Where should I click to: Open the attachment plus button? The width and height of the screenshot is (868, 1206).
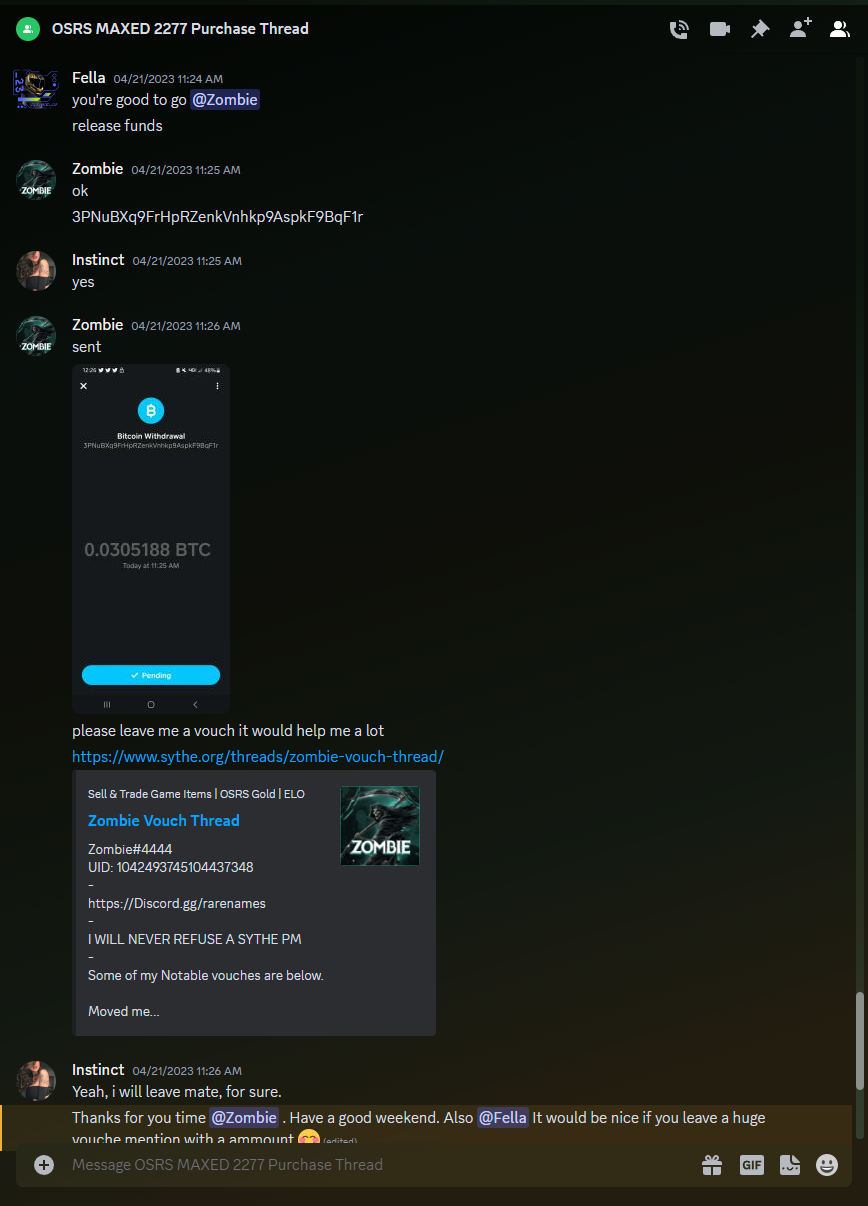click(x=43, y=1164)
